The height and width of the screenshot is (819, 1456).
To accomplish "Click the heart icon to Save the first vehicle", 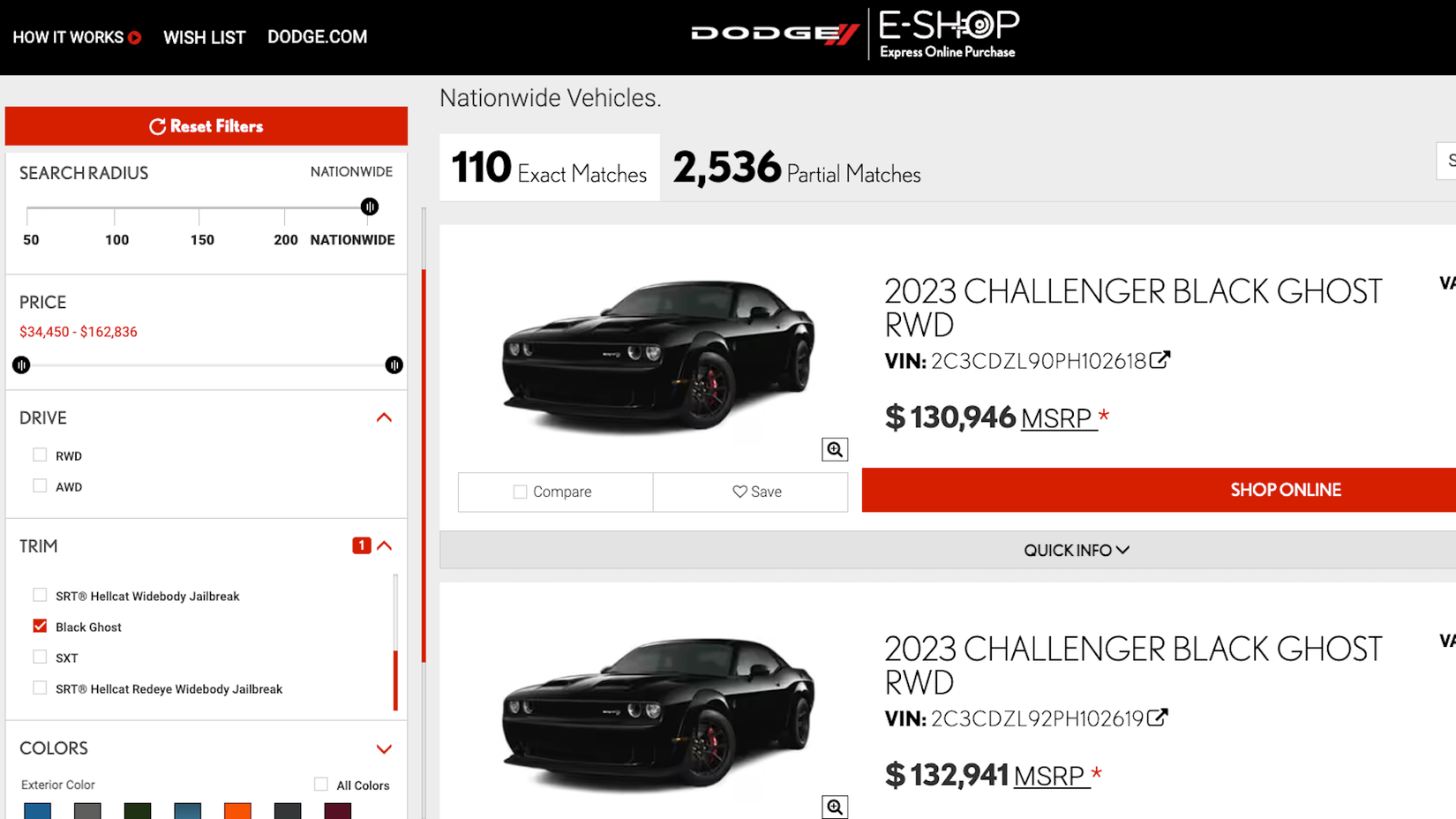I will tap(739, 492).
